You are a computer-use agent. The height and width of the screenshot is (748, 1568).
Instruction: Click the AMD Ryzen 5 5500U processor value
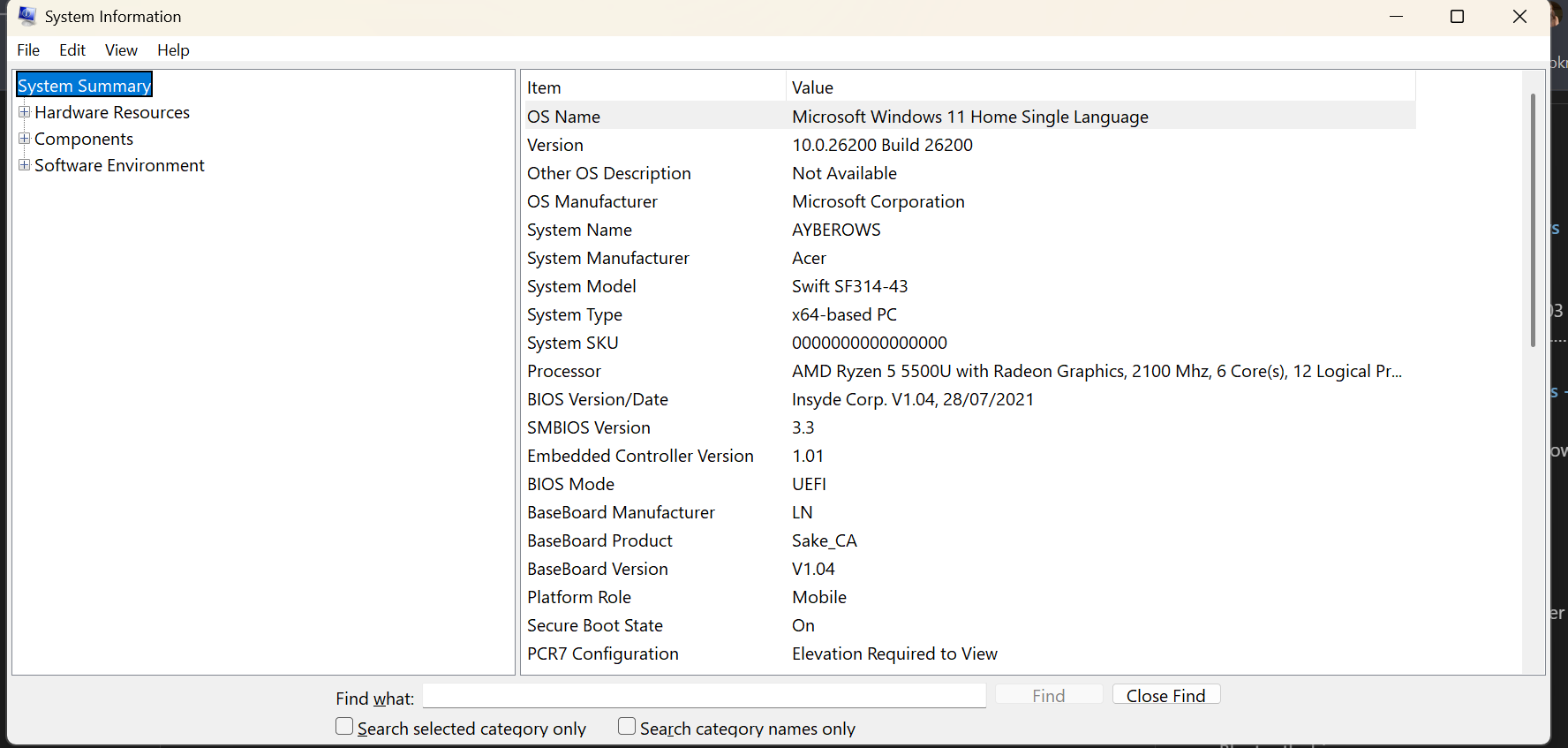(x=1097, y=371)
